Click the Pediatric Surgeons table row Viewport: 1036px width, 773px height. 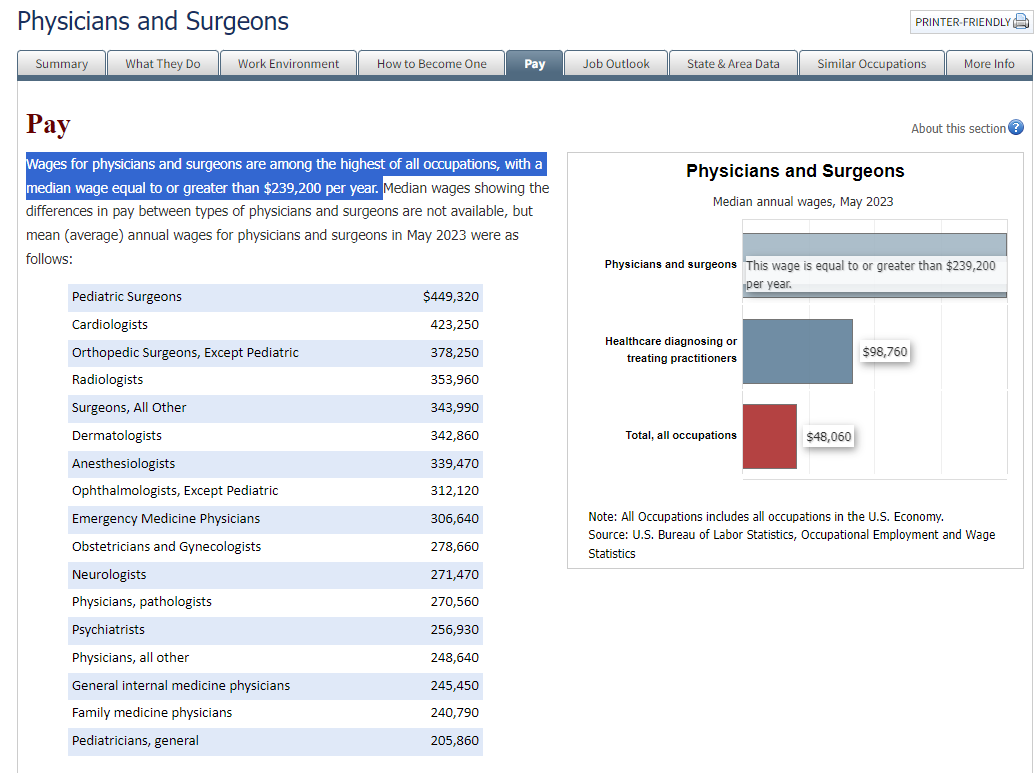[x=275, y=297]
